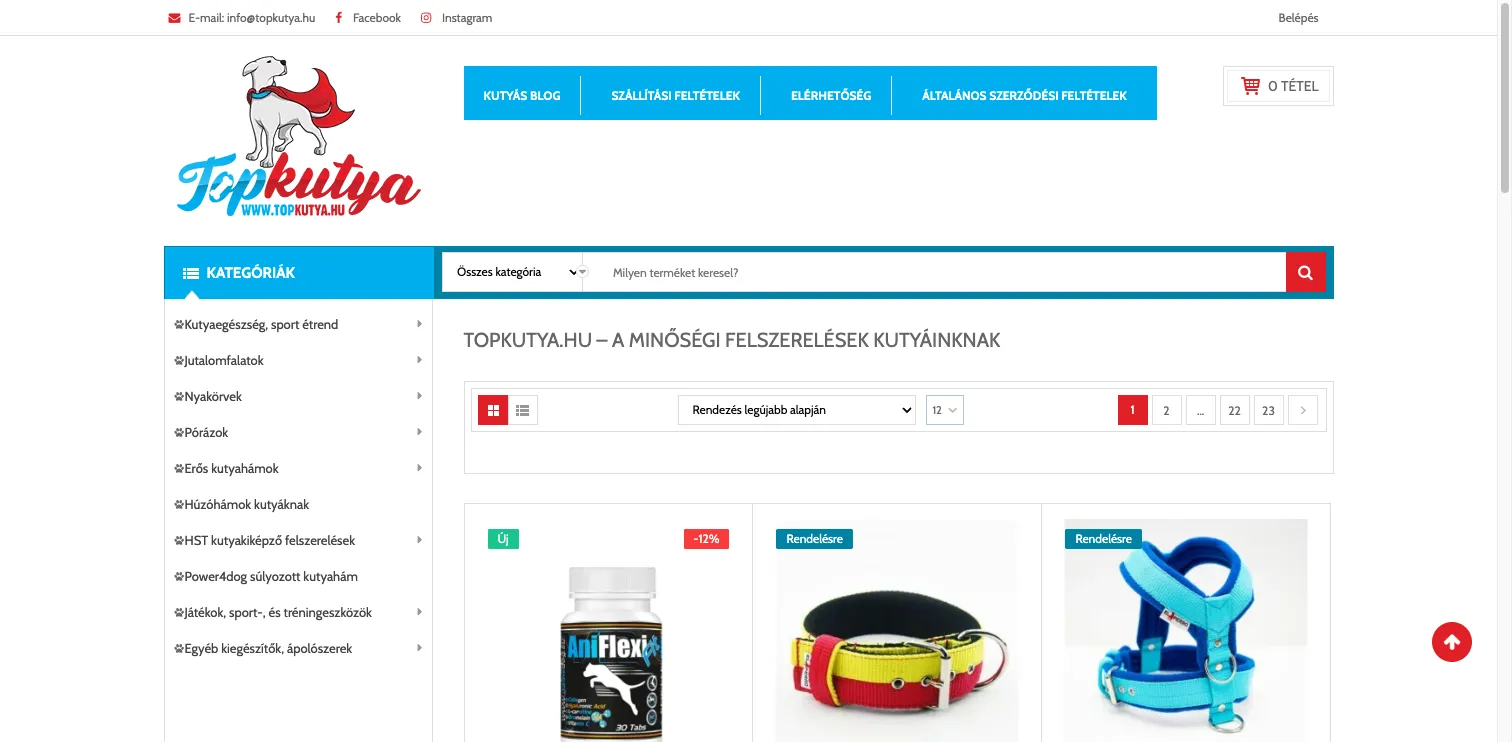Open the Facebook icon link

(x=339, y=18)
